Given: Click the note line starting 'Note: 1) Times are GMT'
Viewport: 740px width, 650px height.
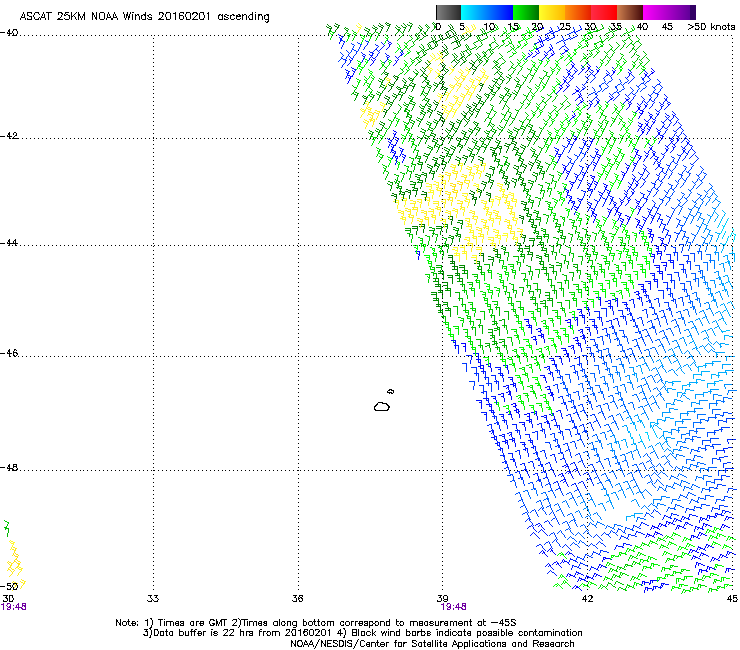Looking at the screenshot, I should [316, 623].
